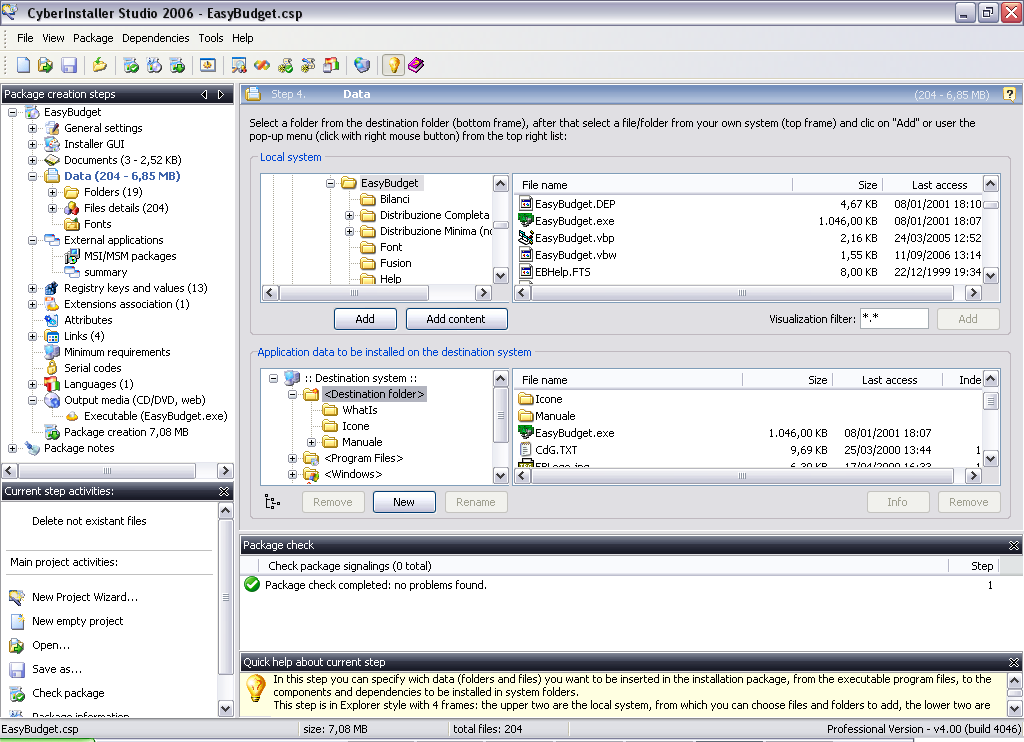Click in the Visualization filter input field

tap(894, 319)
